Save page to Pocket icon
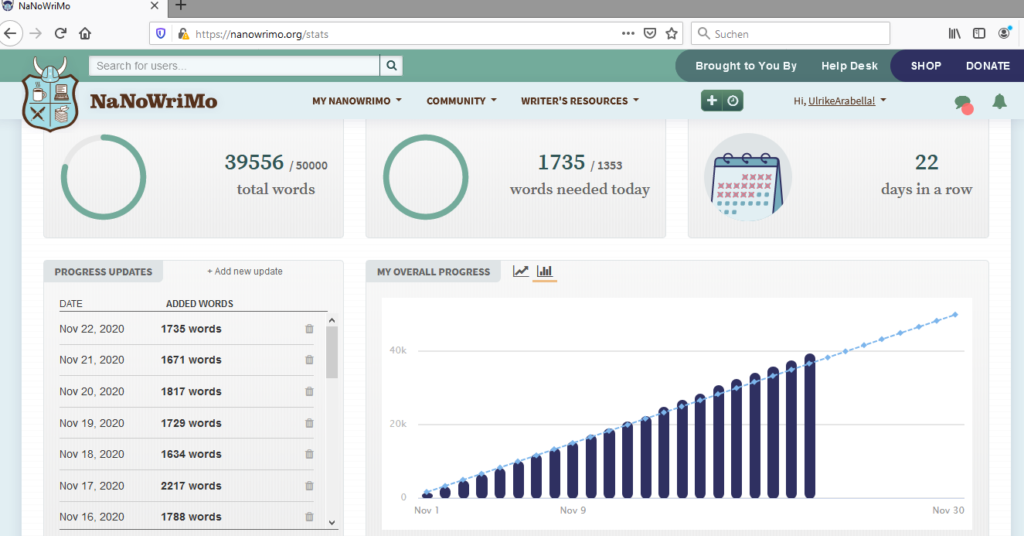 650,33
